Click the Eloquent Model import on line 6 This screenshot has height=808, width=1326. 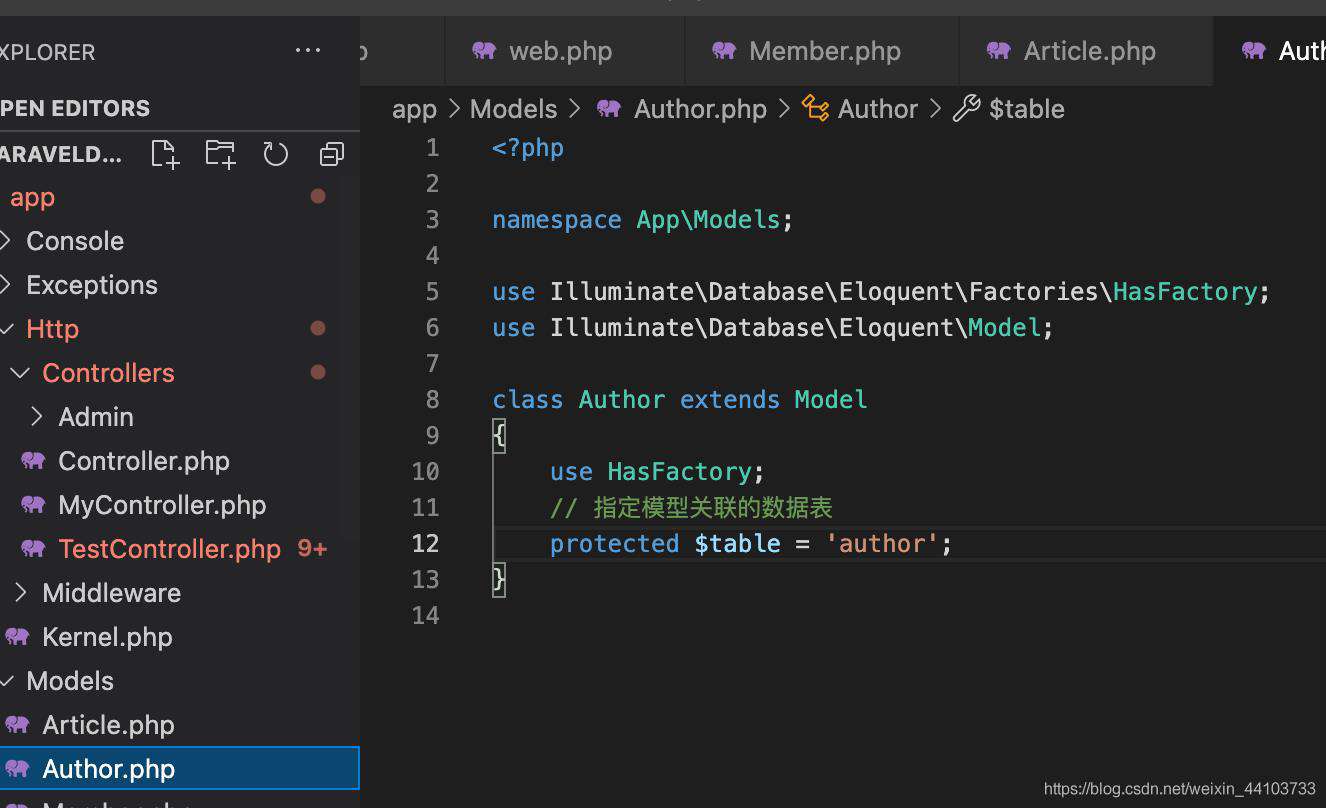coord(773,327)
